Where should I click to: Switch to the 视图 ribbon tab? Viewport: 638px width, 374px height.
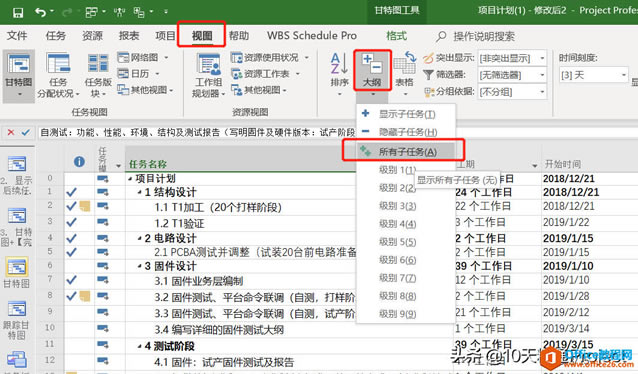(x=202, y=35)
